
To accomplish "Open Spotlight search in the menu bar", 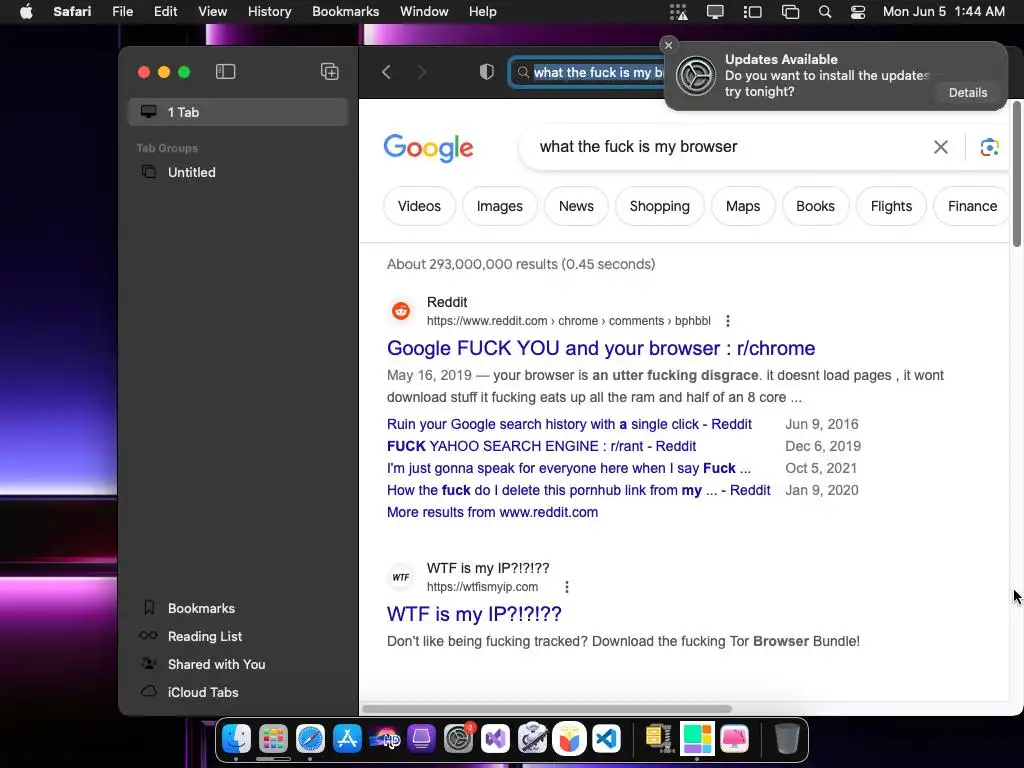I will point(825,12).
